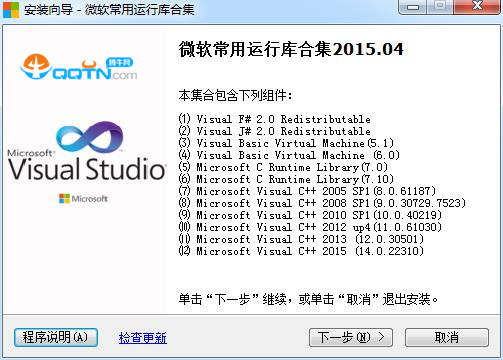
Task: Click Visual C++ 2015 (14.0.22310) entry
Action: point(301,251)
